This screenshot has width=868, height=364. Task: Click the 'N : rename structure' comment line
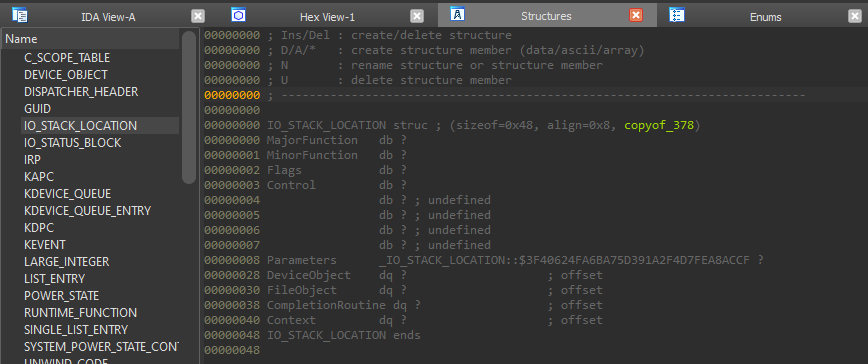click(435, 65)
